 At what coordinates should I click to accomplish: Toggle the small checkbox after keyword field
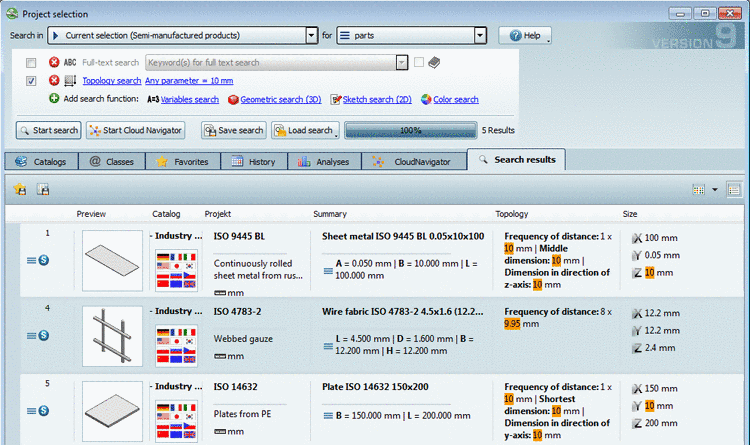(x=419, y=62)
